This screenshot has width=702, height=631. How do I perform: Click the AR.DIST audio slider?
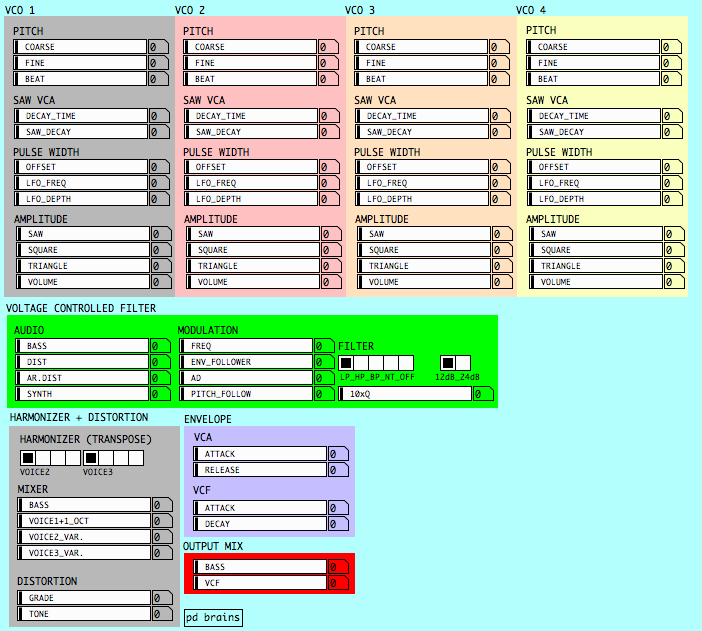pos(82,378)
